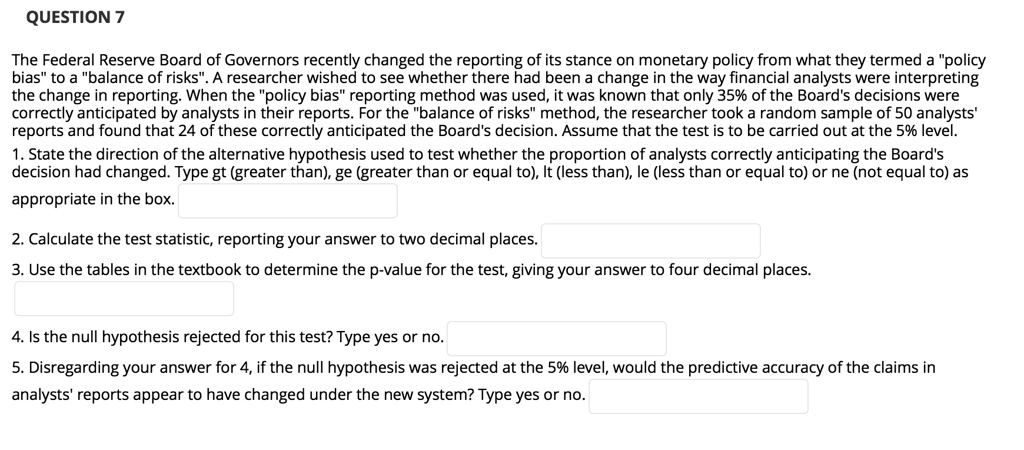Click the alternative hypothesis direction answer box

(288, 201)
